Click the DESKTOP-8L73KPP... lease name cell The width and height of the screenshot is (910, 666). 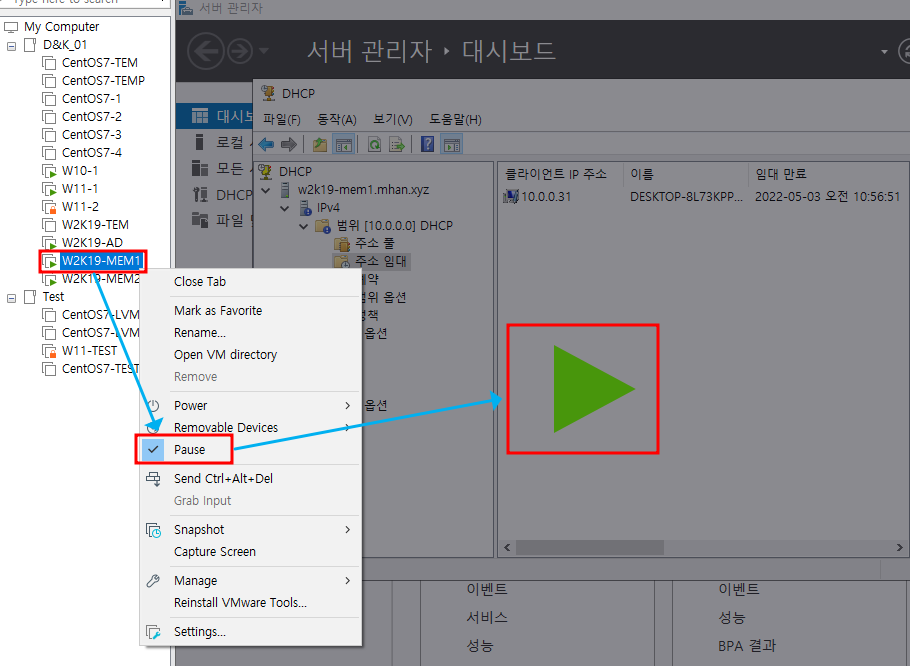(686, 197)
